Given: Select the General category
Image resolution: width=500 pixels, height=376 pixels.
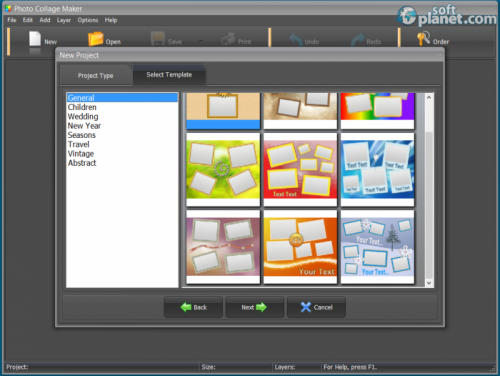Looking at the screenshot, I should (x=122, y=98).
